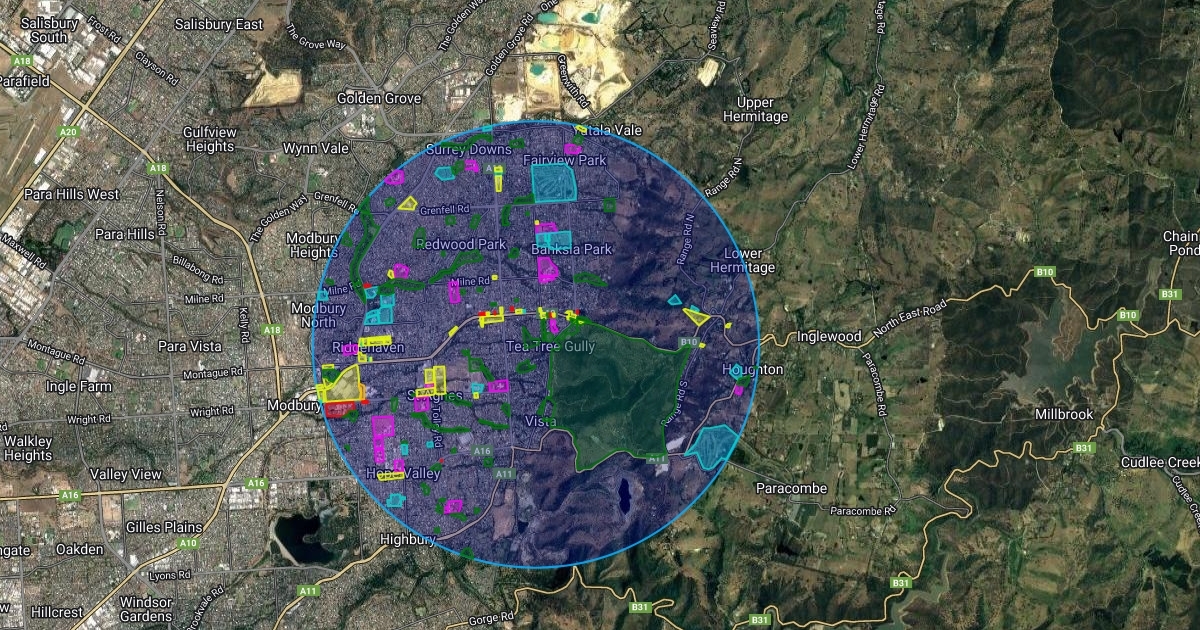
Task: Open the Millbrook place label
Action: pyautogui.click(x=1064, y=414)
